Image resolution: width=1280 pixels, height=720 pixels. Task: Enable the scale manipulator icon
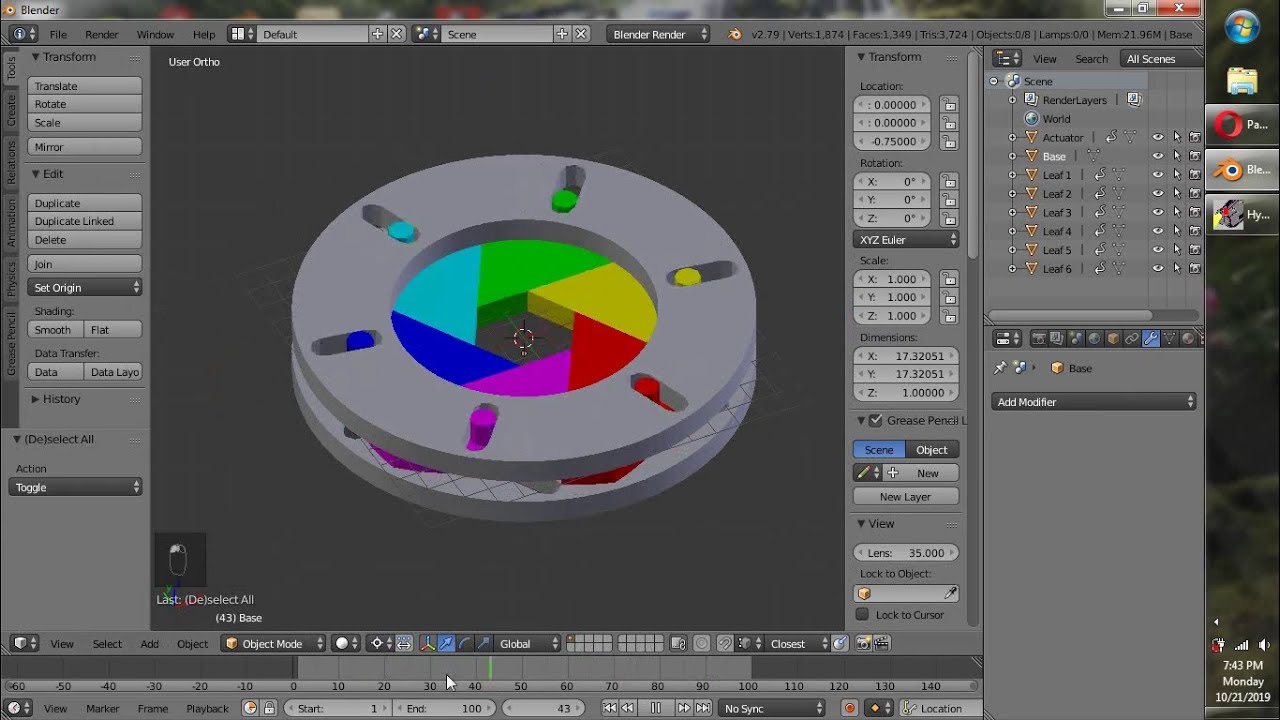point(484,643)
